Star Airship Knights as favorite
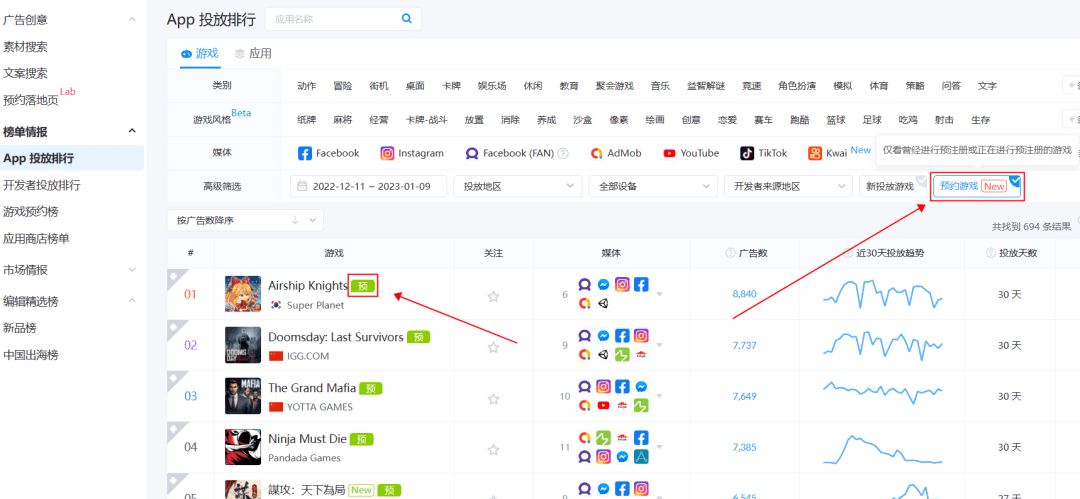The image size is (1080, 499). (493, 296)
